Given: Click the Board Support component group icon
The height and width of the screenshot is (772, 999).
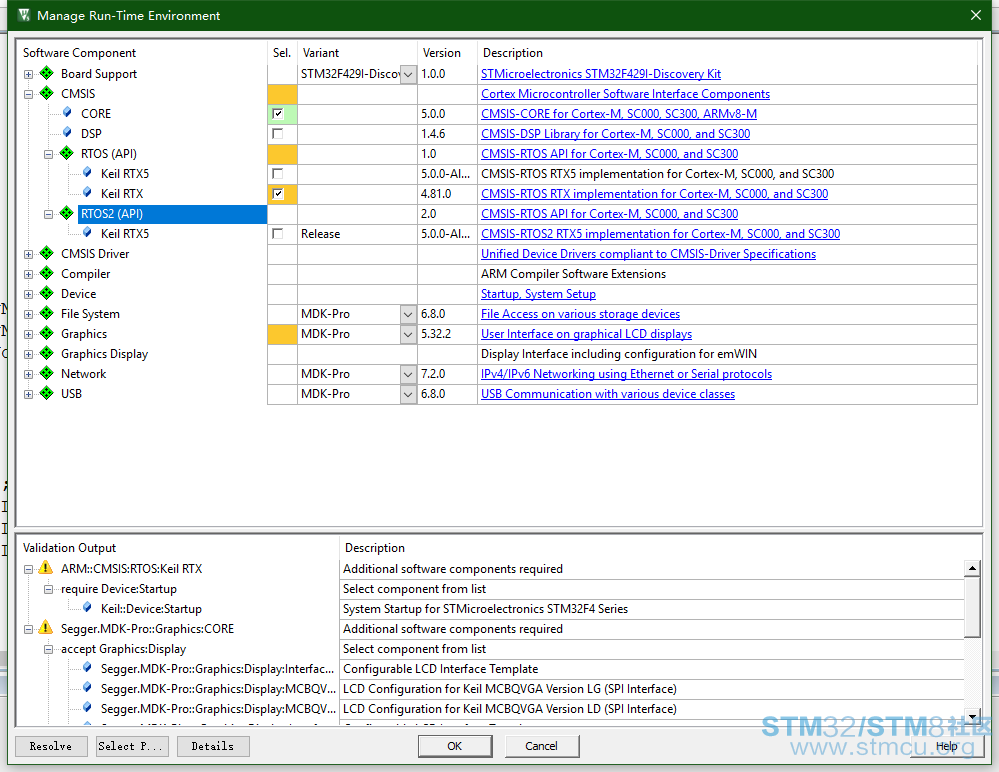Looking at the screenshot, I should [x=47, y=73].
